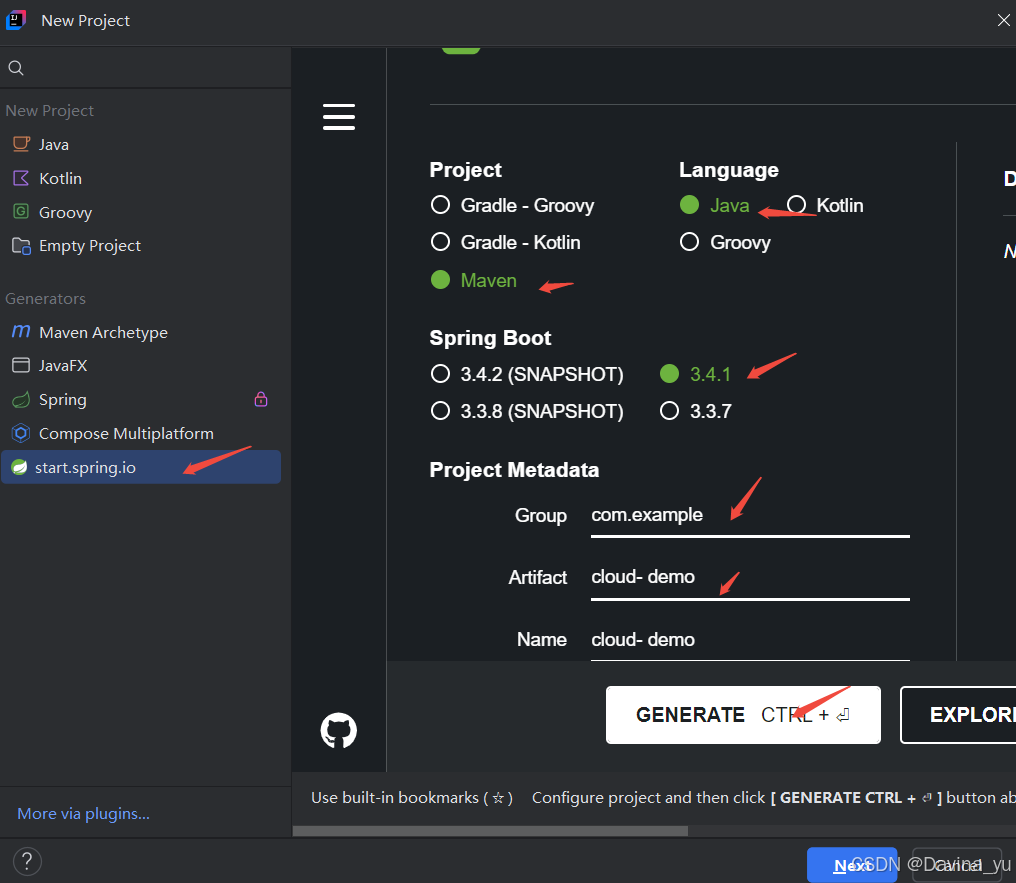Open the GitHub icon link

click(339, 730)
